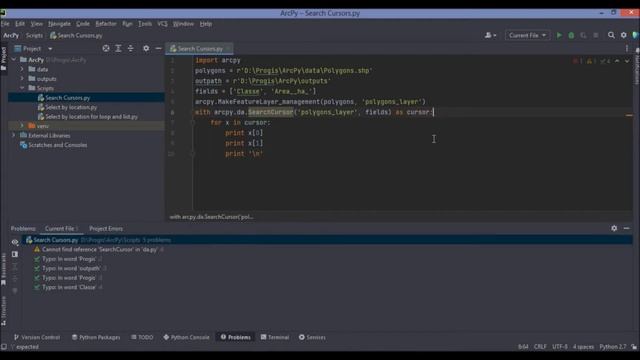Open editor tabs more-options icon

(627, 49)
